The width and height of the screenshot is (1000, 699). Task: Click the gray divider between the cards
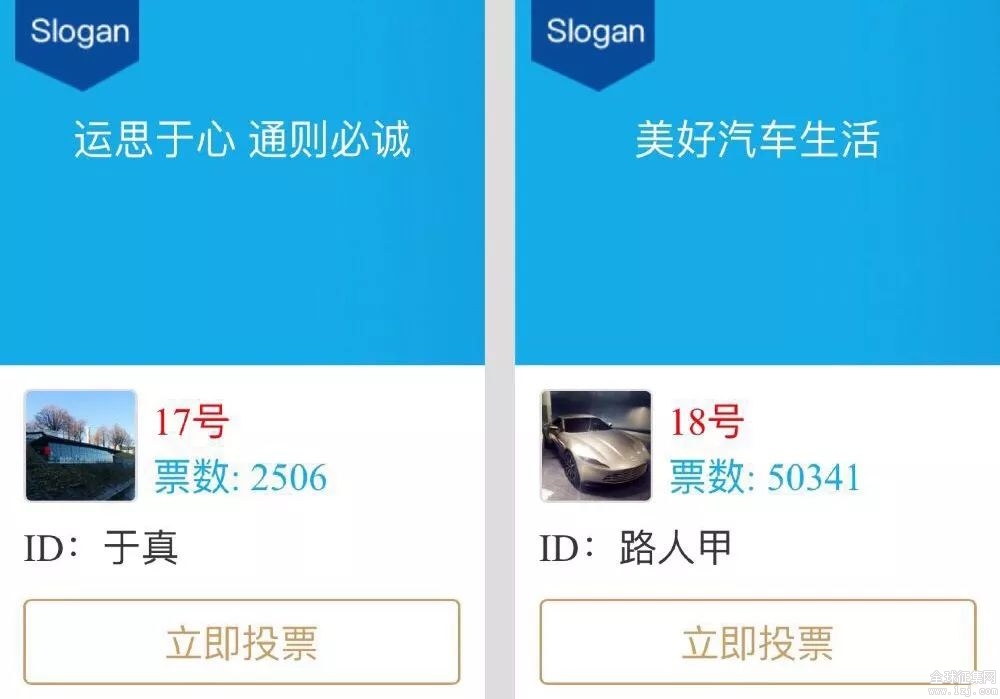point(500,350)
